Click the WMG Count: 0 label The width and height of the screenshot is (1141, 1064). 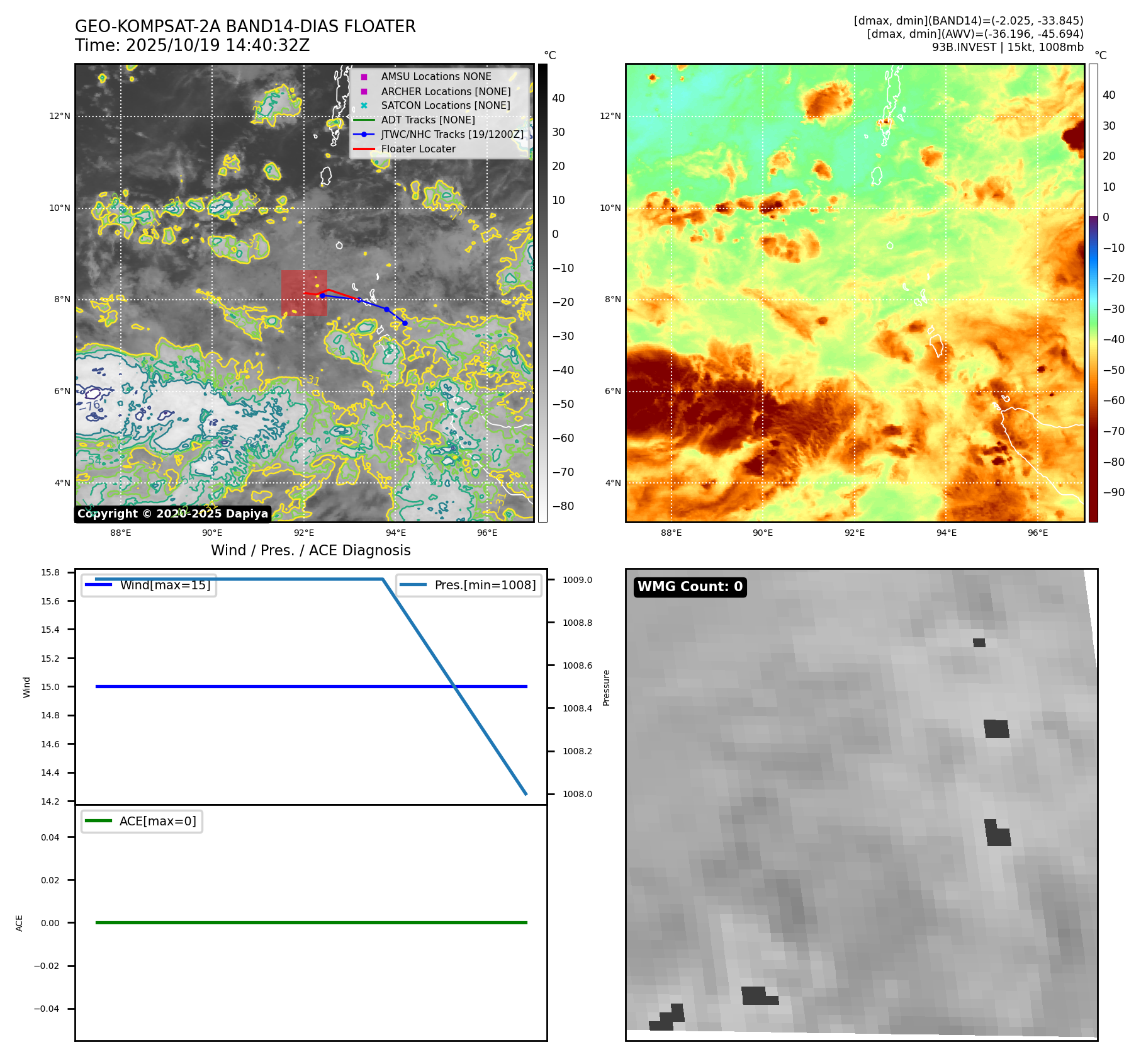click(x=690, y=587)
